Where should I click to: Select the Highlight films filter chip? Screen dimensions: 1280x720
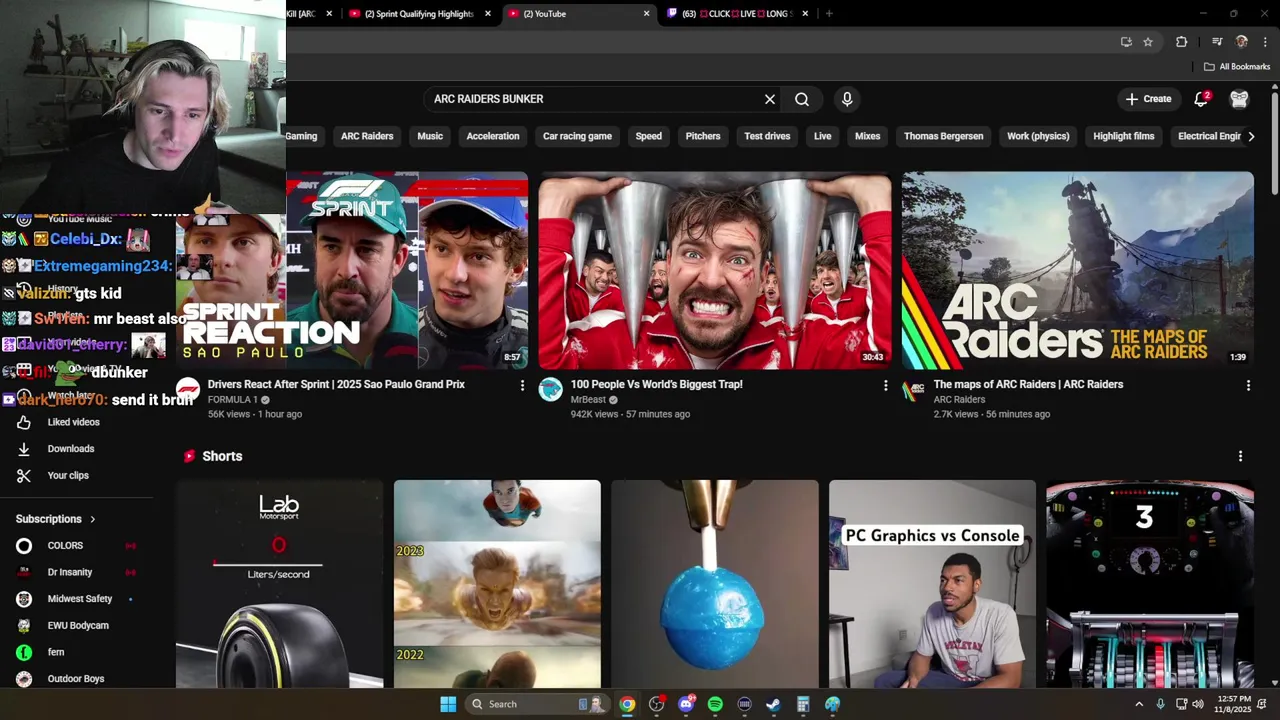pyautogui.click(x=1124, y=136)
